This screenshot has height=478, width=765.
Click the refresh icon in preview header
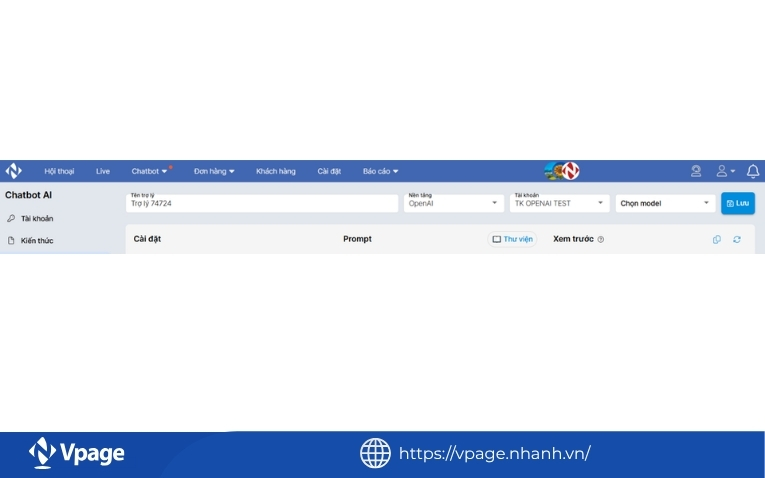tap(737, 239)
